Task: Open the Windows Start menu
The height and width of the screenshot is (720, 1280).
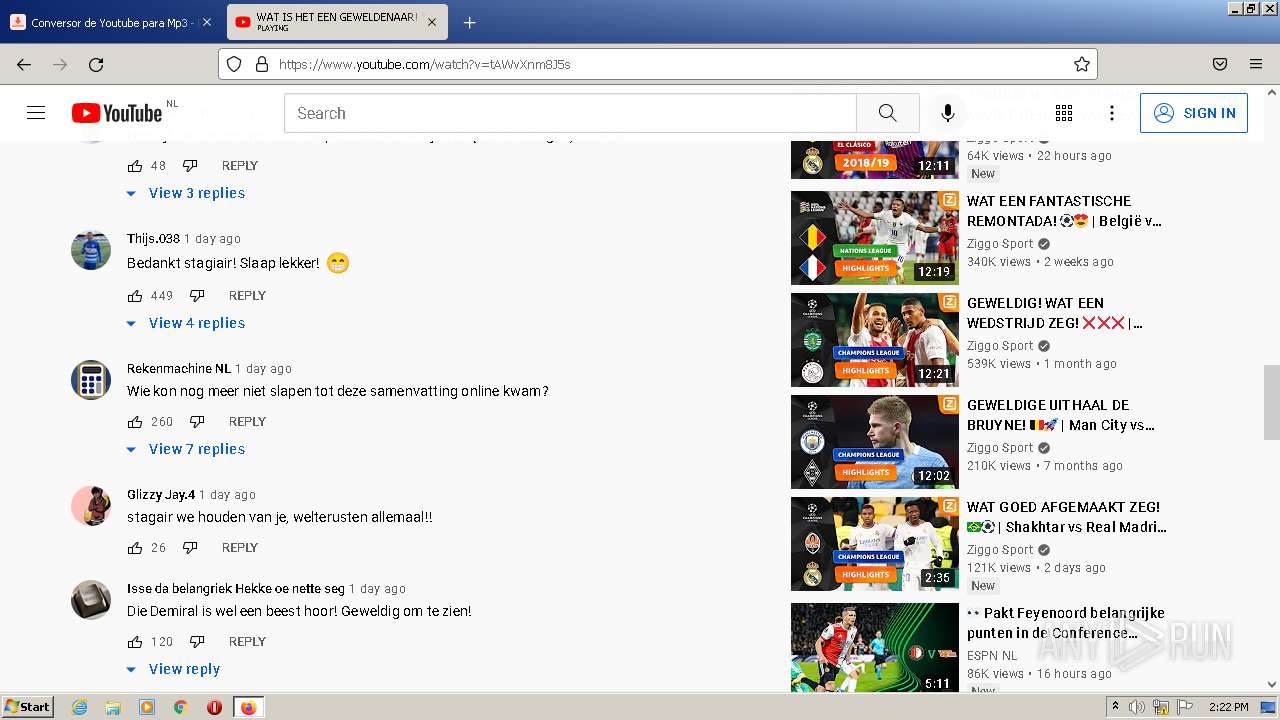Action: pos(28,707)
